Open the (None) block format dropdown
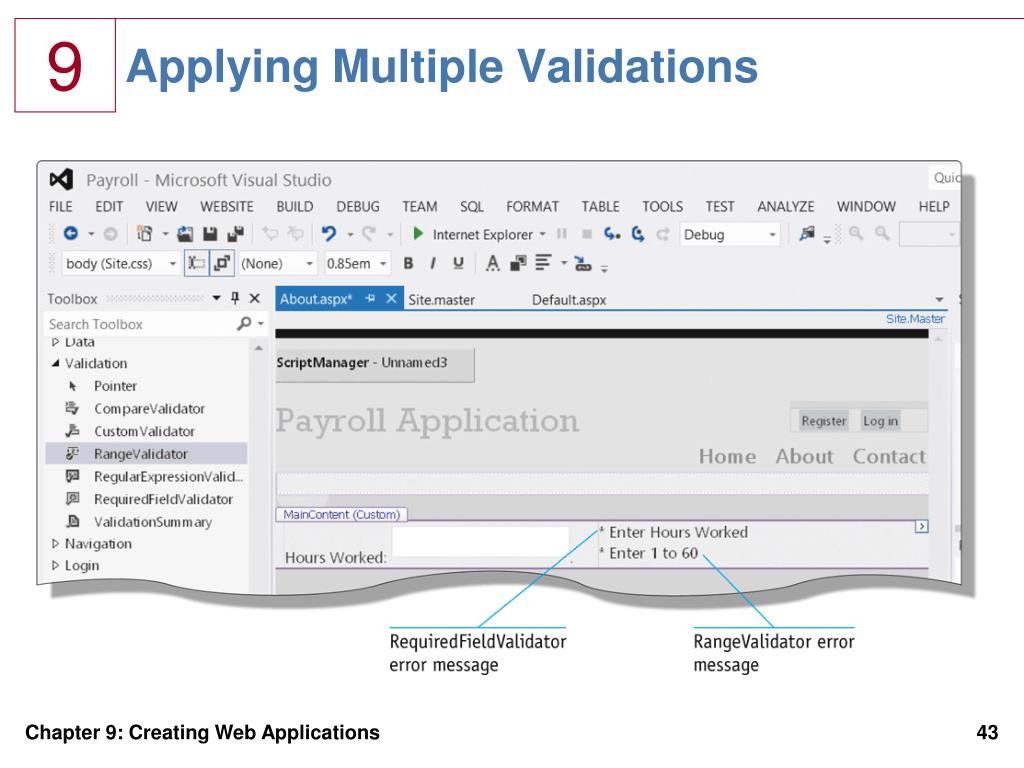This screenshot has width=1024, height=768. tap(310, 264)
